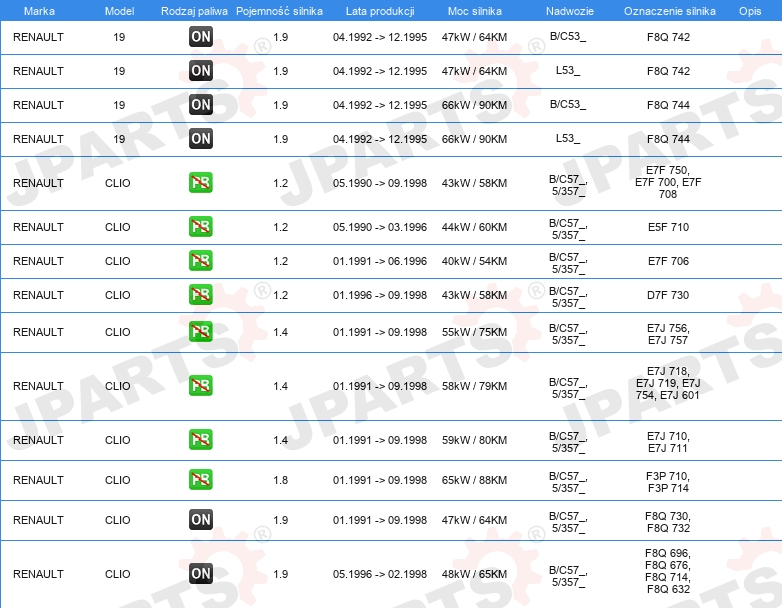Screen dimensions: 782x608
Task: Click the F8Q 730, F8Q 732 engine codes
Action: coord(668,522)
